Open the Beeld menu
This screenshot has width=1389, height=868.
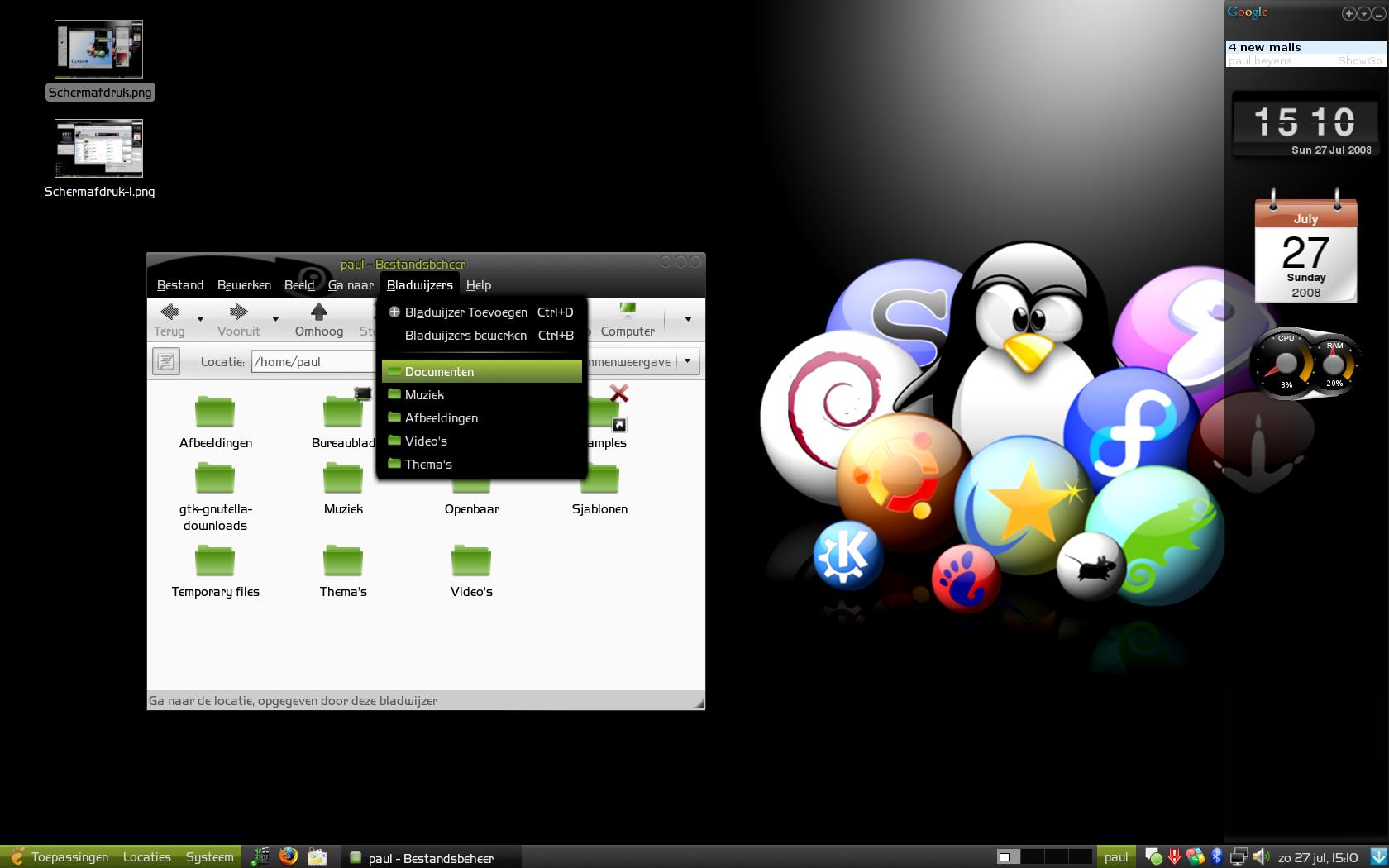(299, 285)
